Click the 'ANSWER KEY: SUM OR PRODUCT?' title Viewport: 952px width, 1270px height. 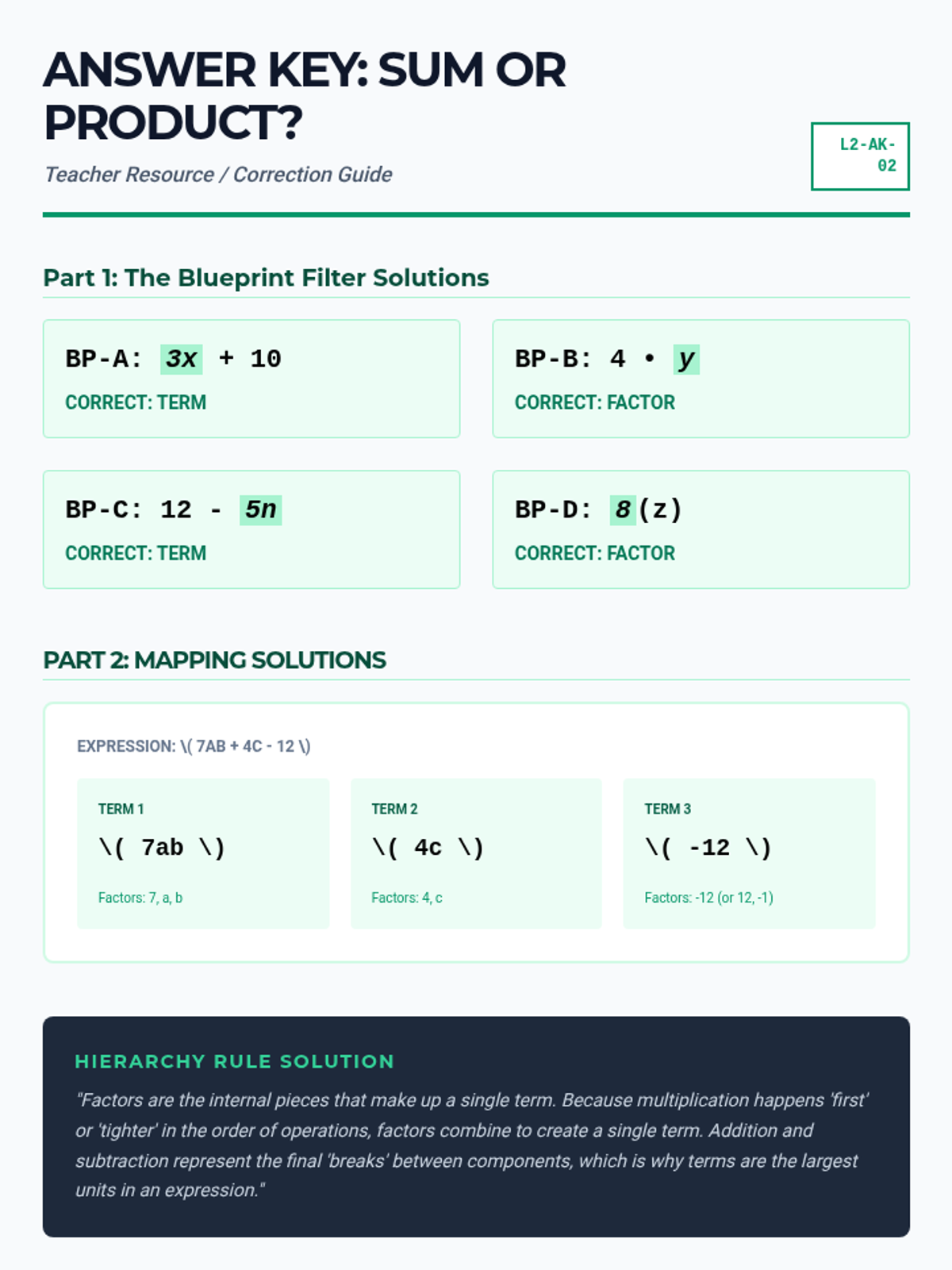305,95
